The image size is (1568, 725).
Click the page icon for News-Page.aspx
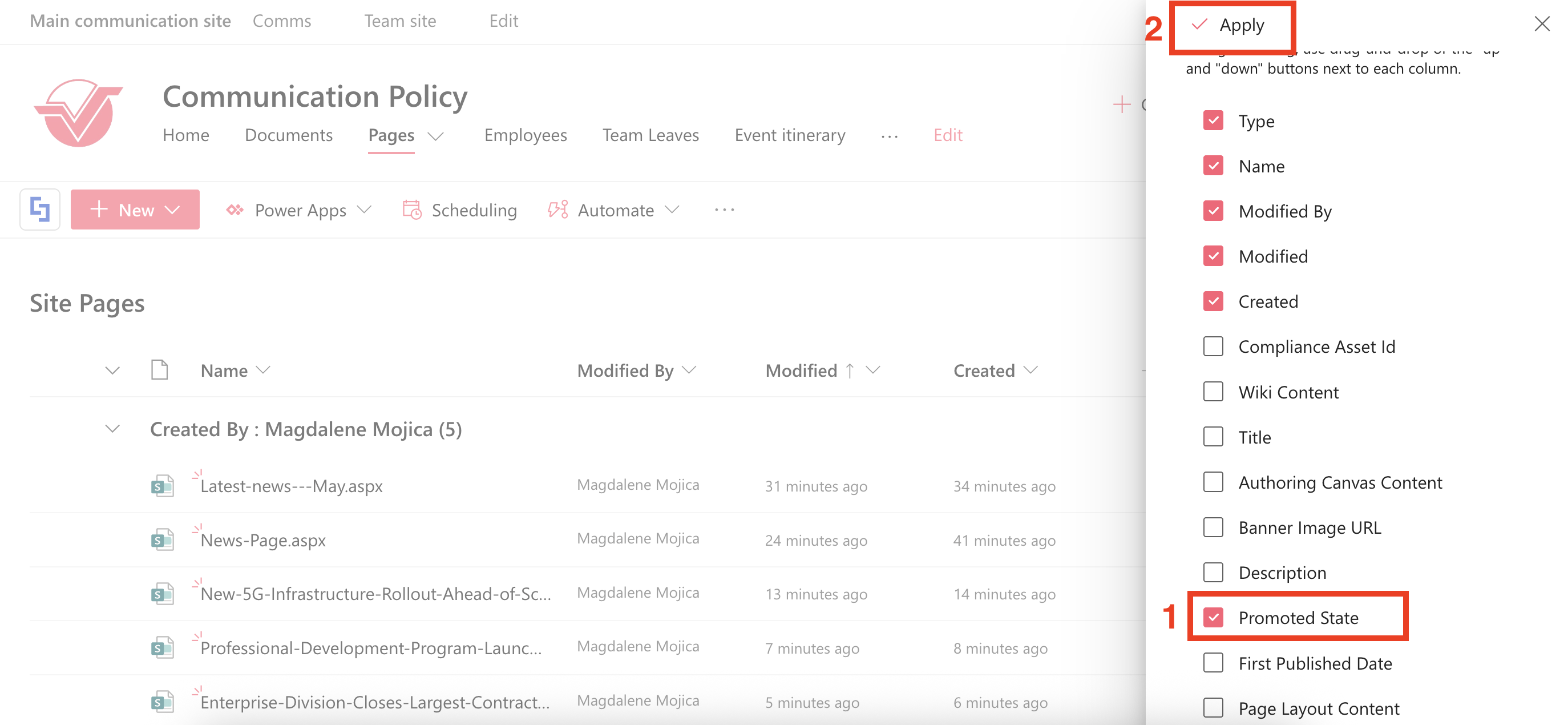tap(162, 540)
